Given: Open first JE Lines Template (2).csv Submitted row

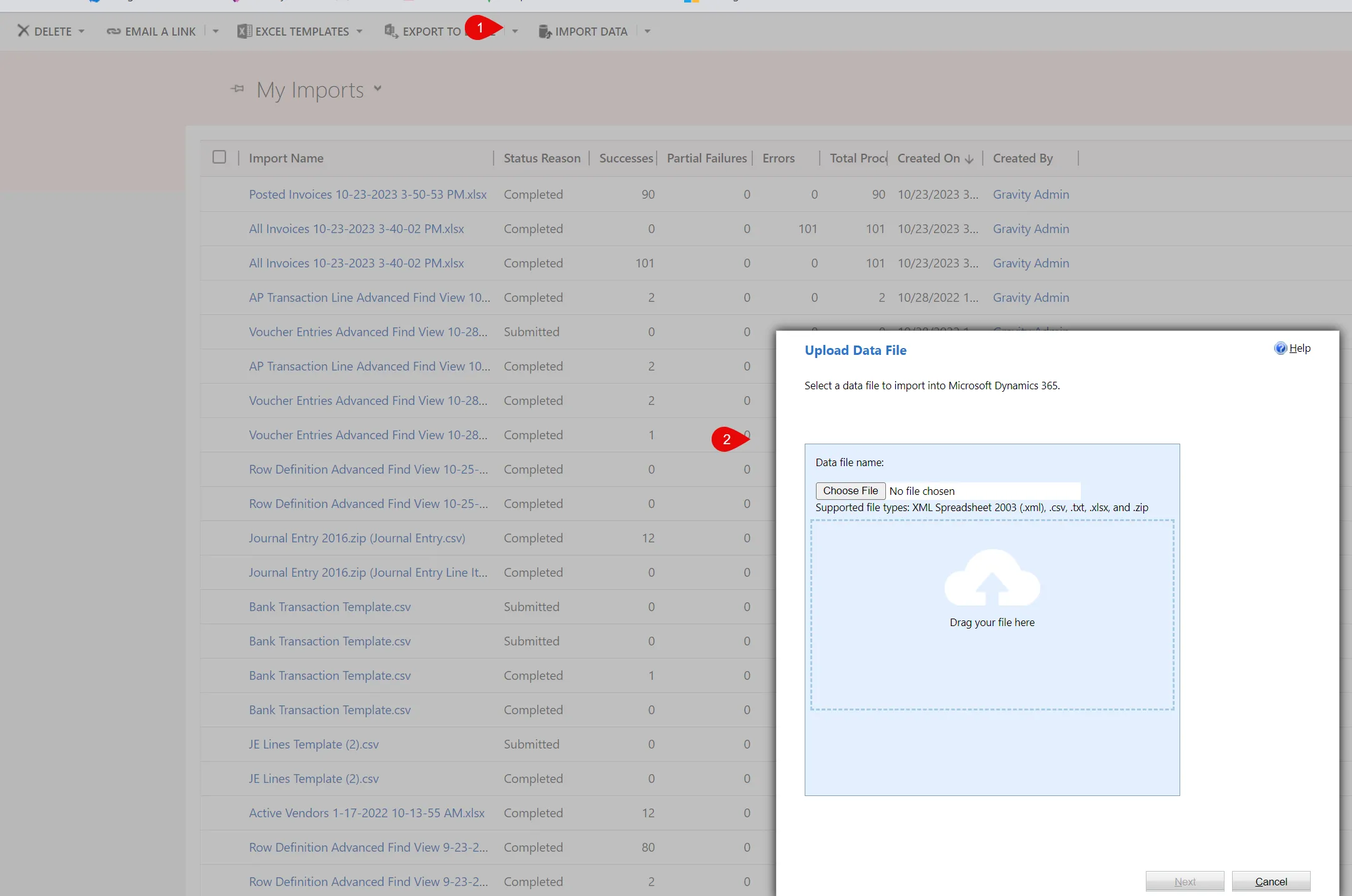Looking at the screenshot, I should (x=314, y=744).
